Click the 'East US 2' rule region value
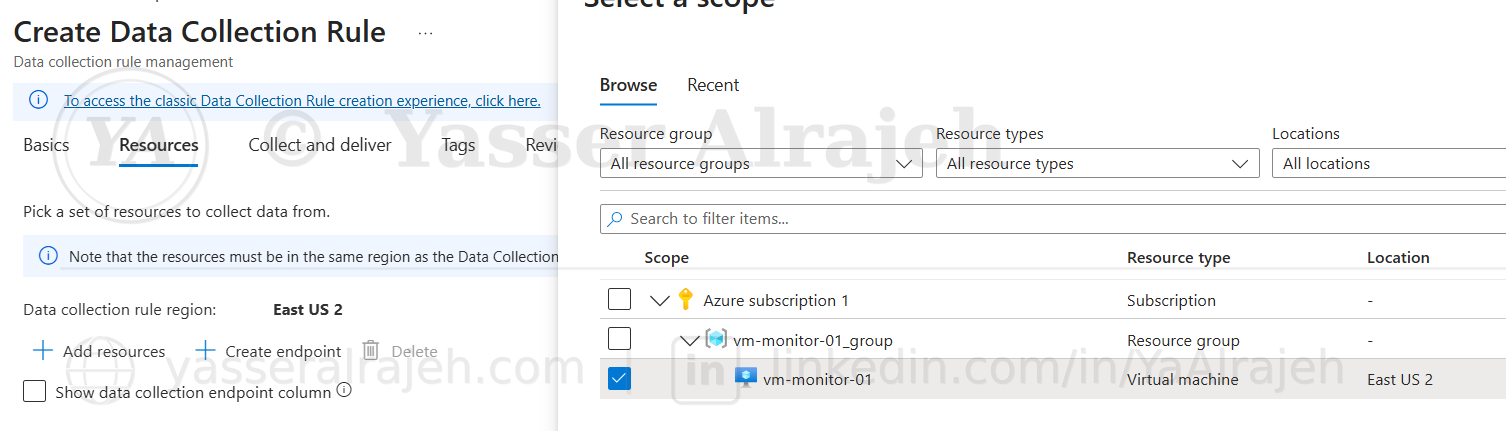Screen dimensions: 1506x431 [x=308, y=310]
